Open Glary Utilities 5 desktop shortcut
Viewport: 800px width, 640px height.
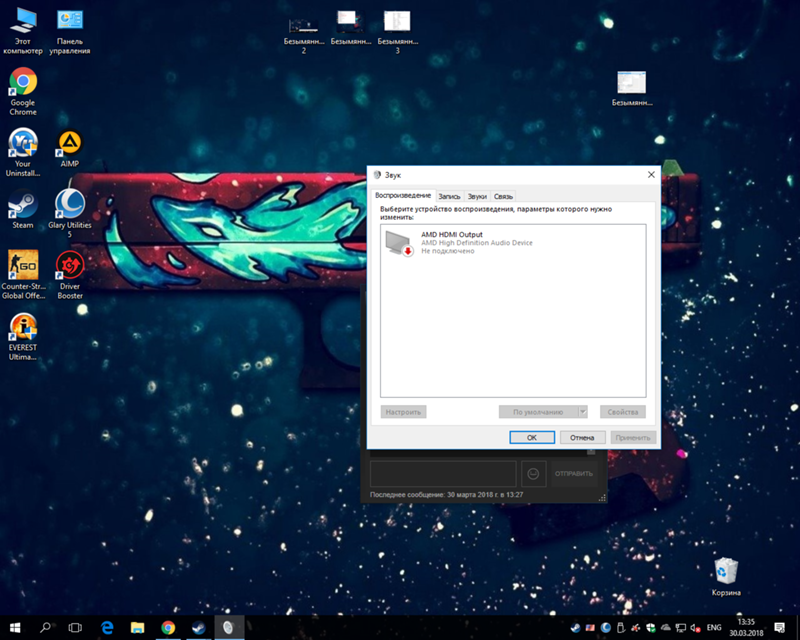point(70,213)
